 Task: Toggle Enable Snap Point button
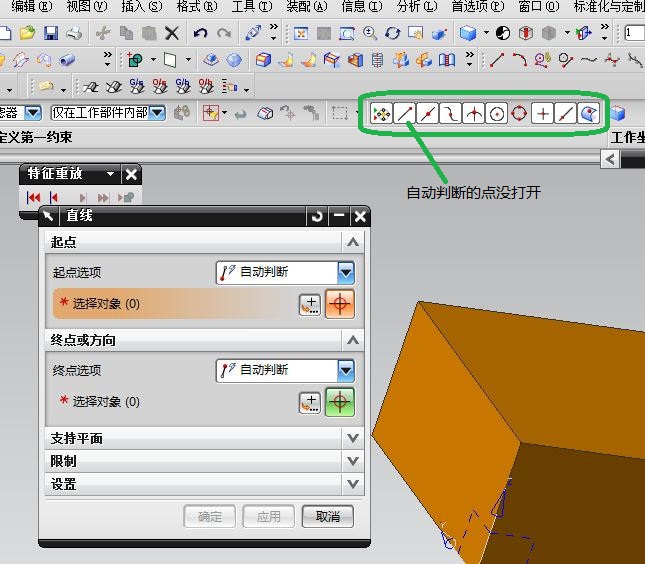point(381,113)
